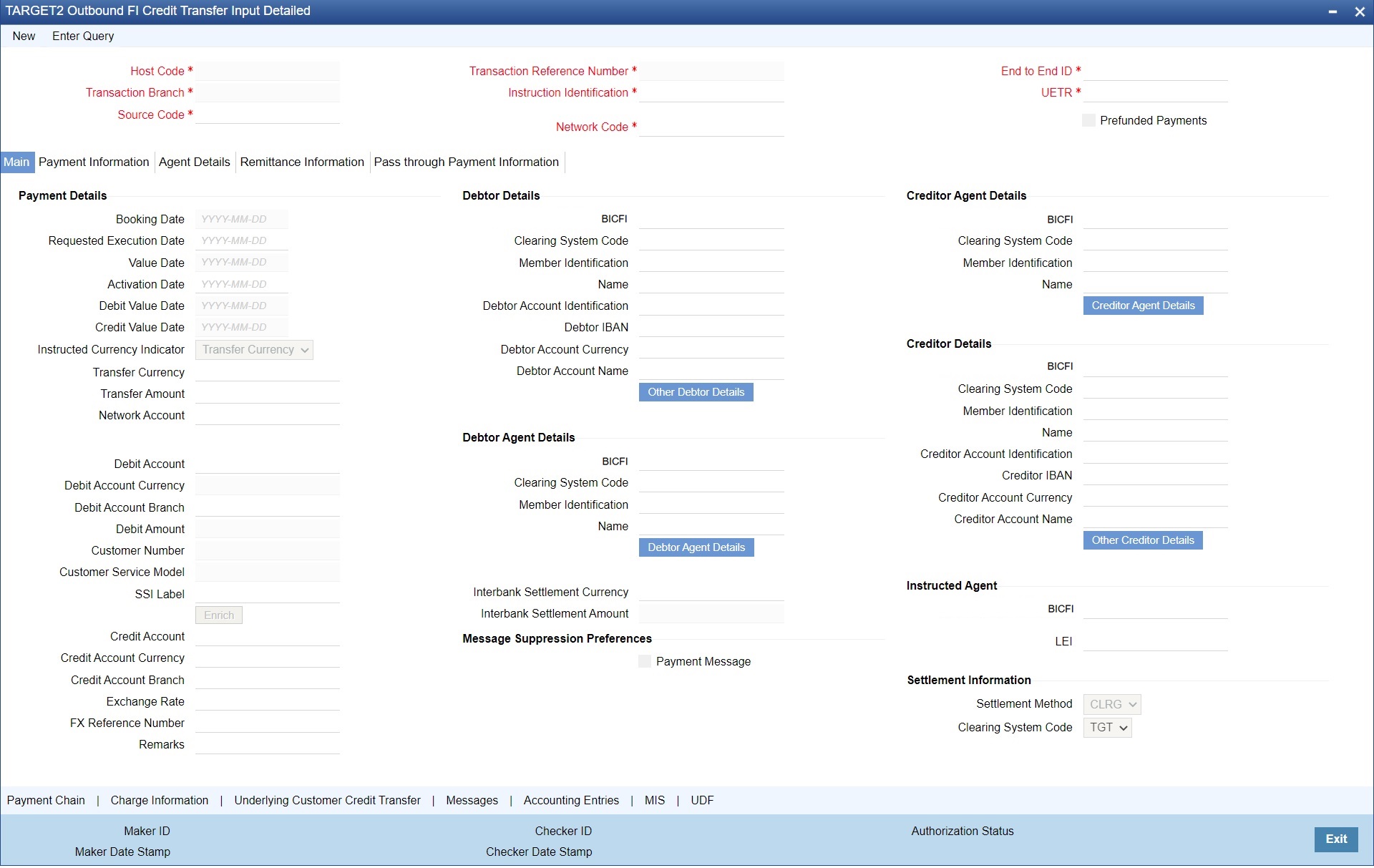Click the Source Code input field
Image resolution: width=1374 pixels, height=868 pixels.
coord(268,115)
